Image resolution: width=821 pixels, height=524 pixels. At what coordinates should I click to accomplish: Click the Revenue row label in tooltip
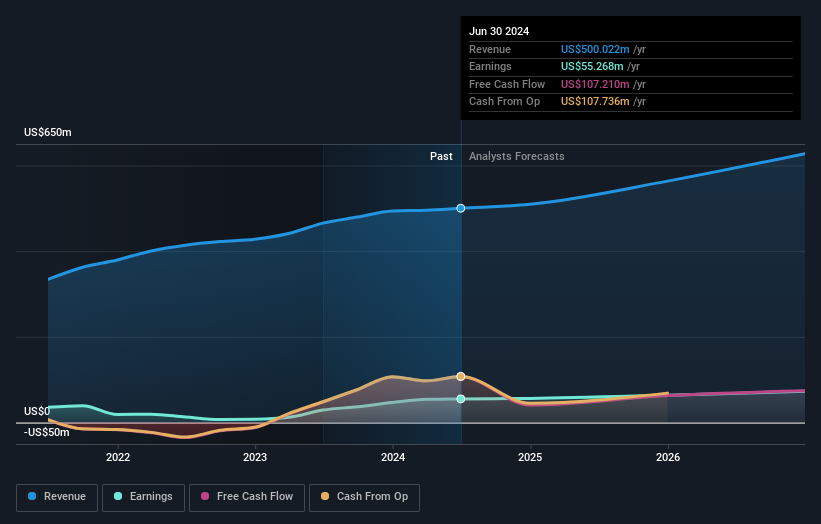point(490,49)
